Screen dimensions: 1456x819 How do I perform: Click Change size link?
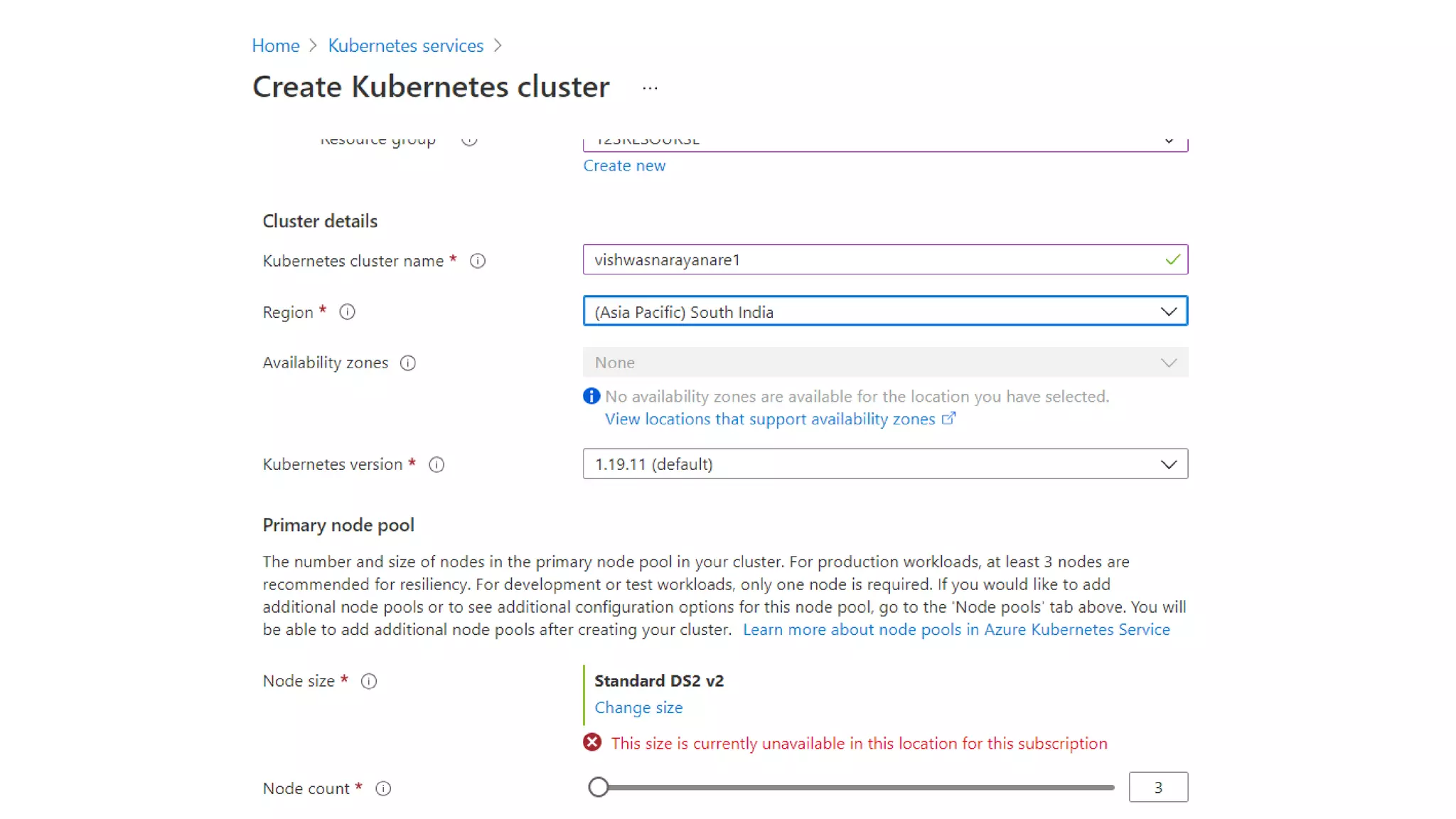[638, 708]
